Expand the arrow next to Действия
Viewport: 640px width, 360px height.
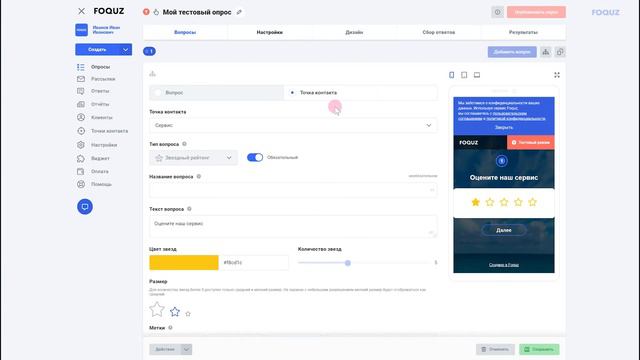[186, 349]
